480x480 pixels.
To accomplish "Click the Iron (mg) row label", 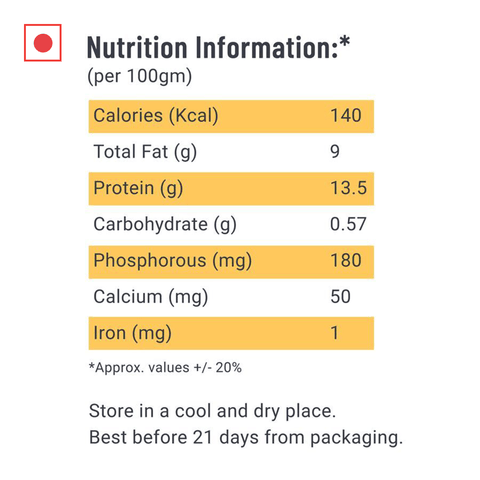I will pyautogui.click(x=133, y=333).
